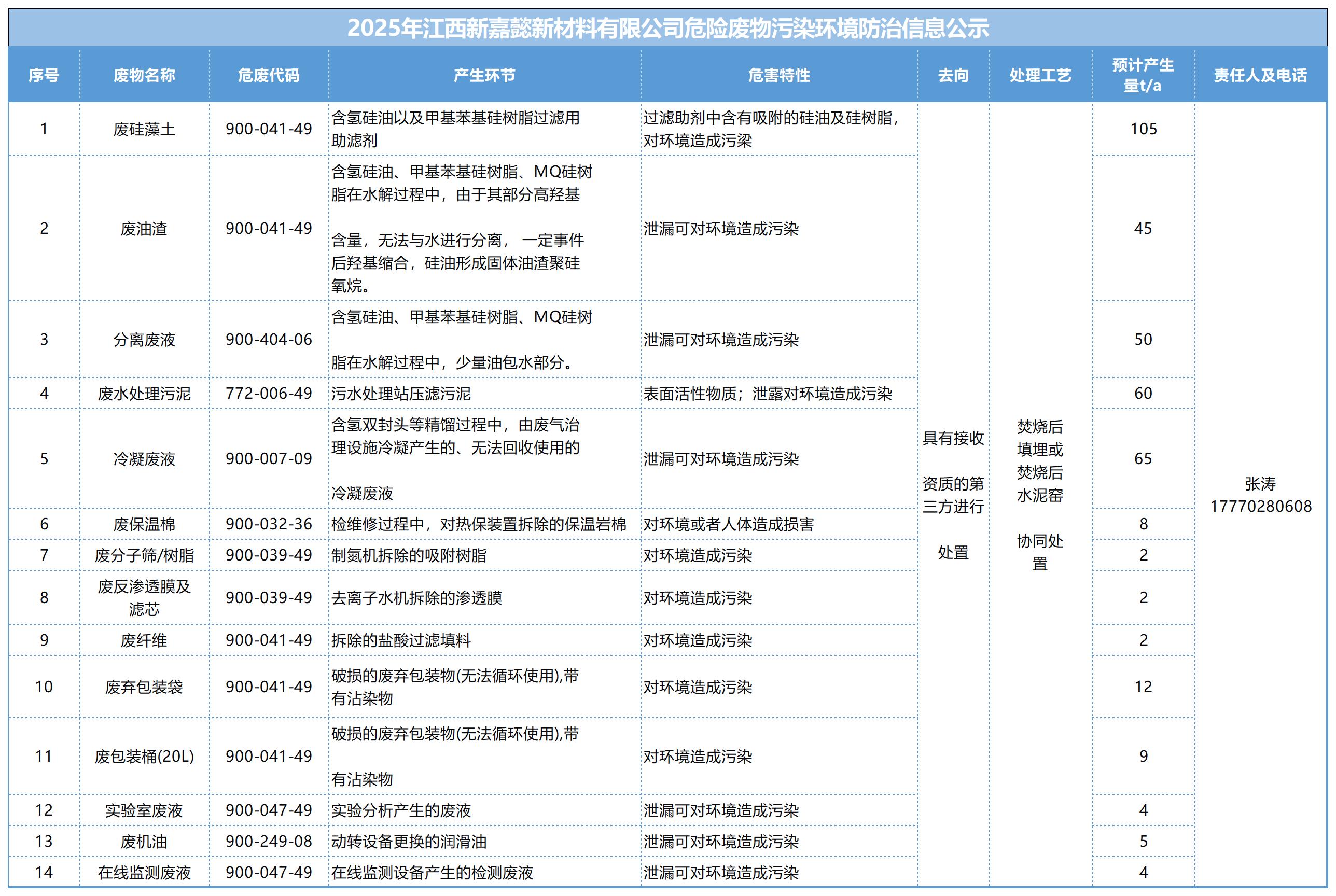This screenshot has width=1336, height=896.
Task: Select the 废包装桶(20L) cell
Action: (144, 757)
